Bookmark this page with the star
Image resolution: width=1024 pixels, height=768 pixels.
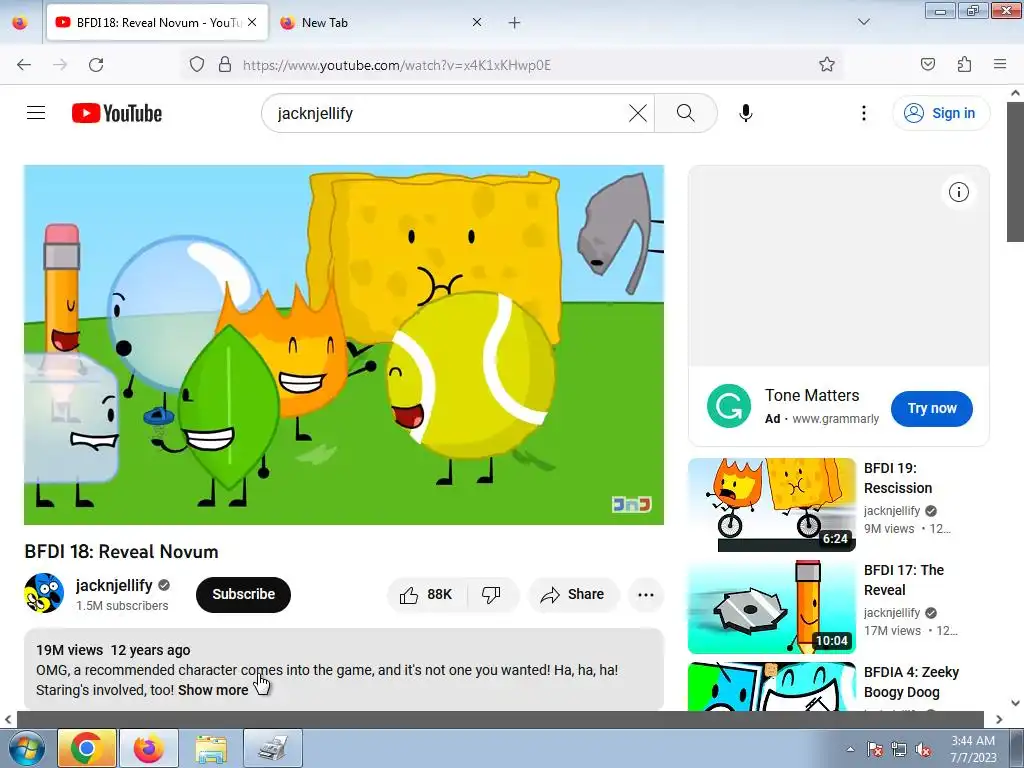(827, 64)
